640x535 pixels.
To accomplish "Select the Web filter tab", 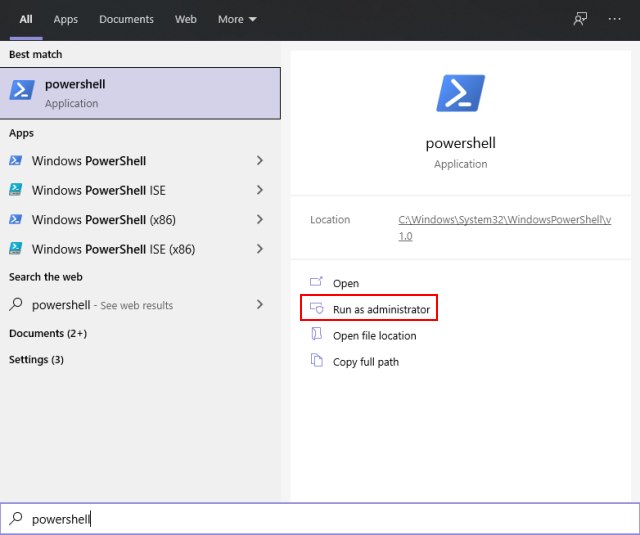I will (x=186, y=19).
